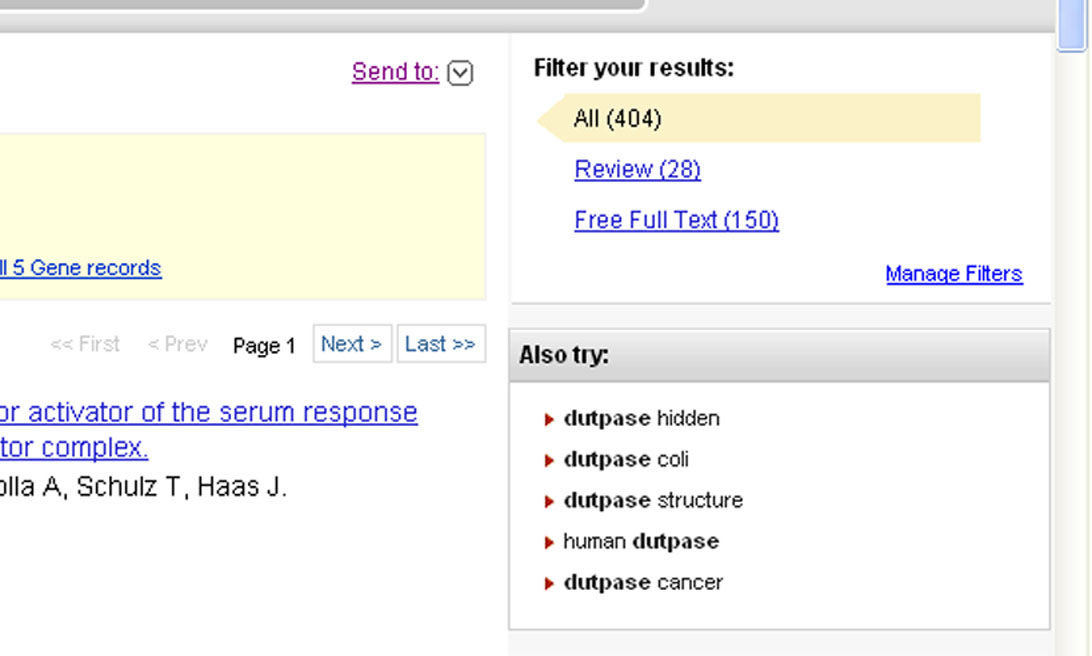
Task: Click the search box at the top
Action: (320, 3)
